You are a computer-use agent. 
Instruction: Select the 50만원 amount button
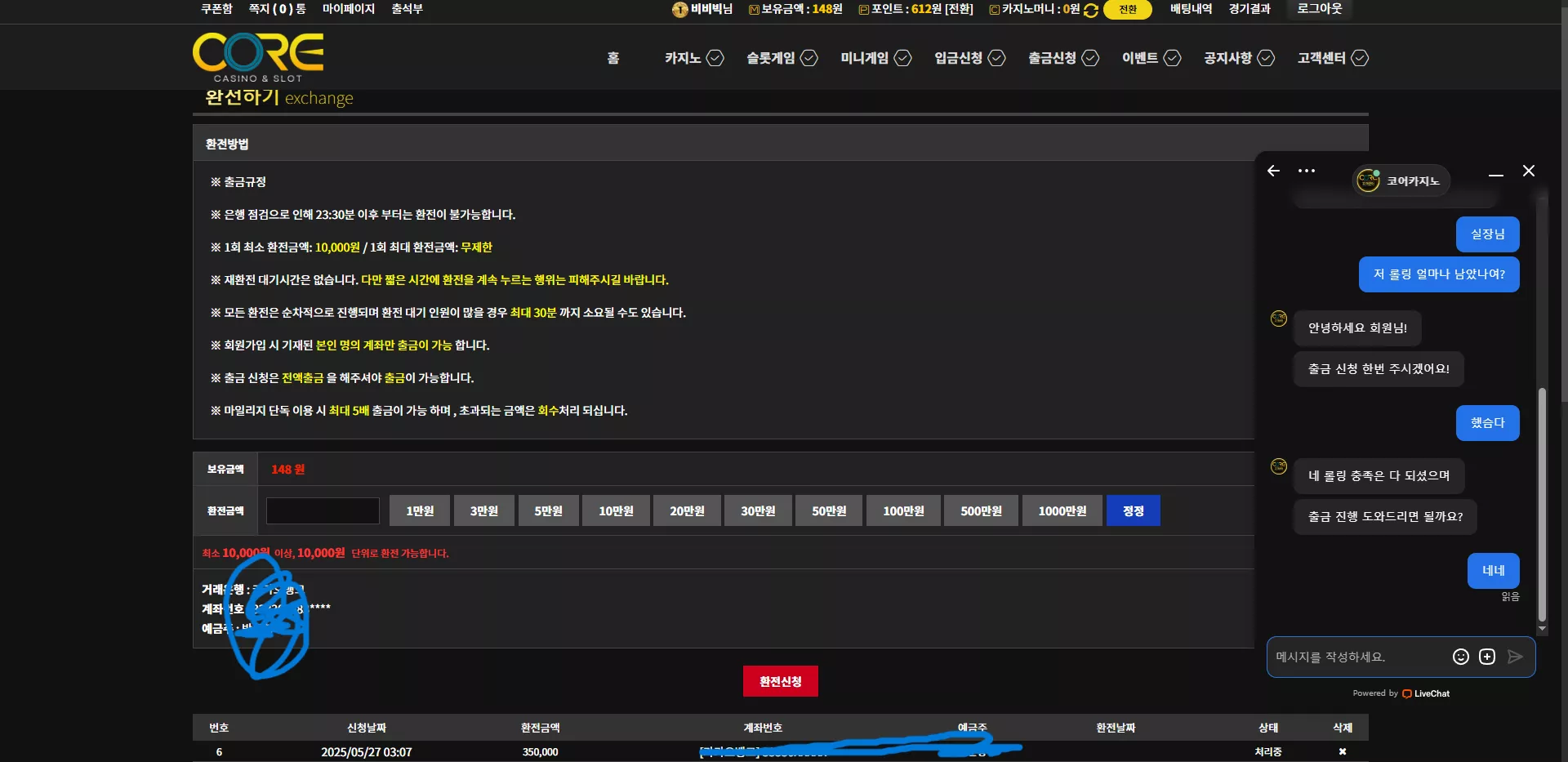click(829, 510)
